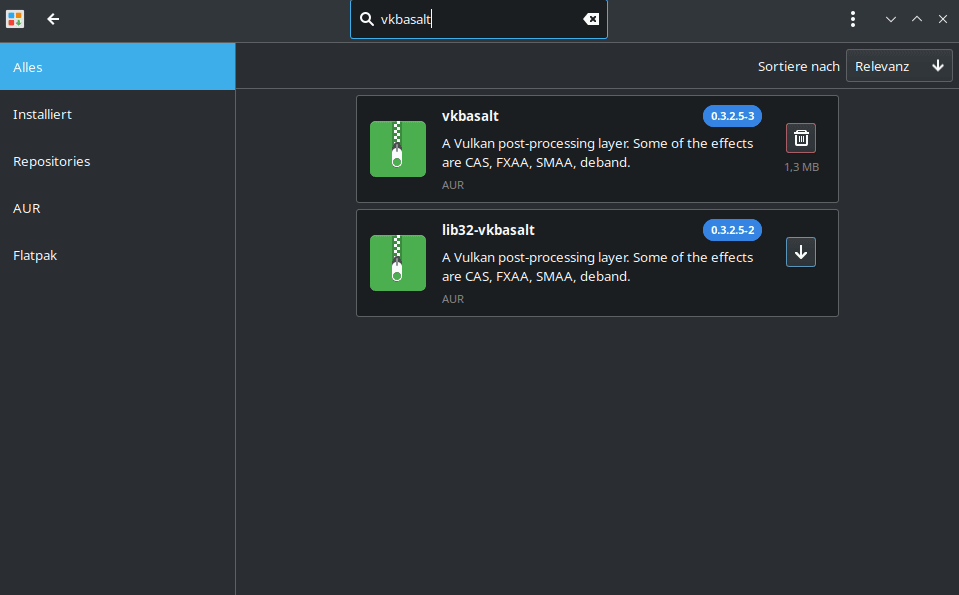Select the Flatpak category
The width and height of the screenshot is (959, 595).
point(117,255)
